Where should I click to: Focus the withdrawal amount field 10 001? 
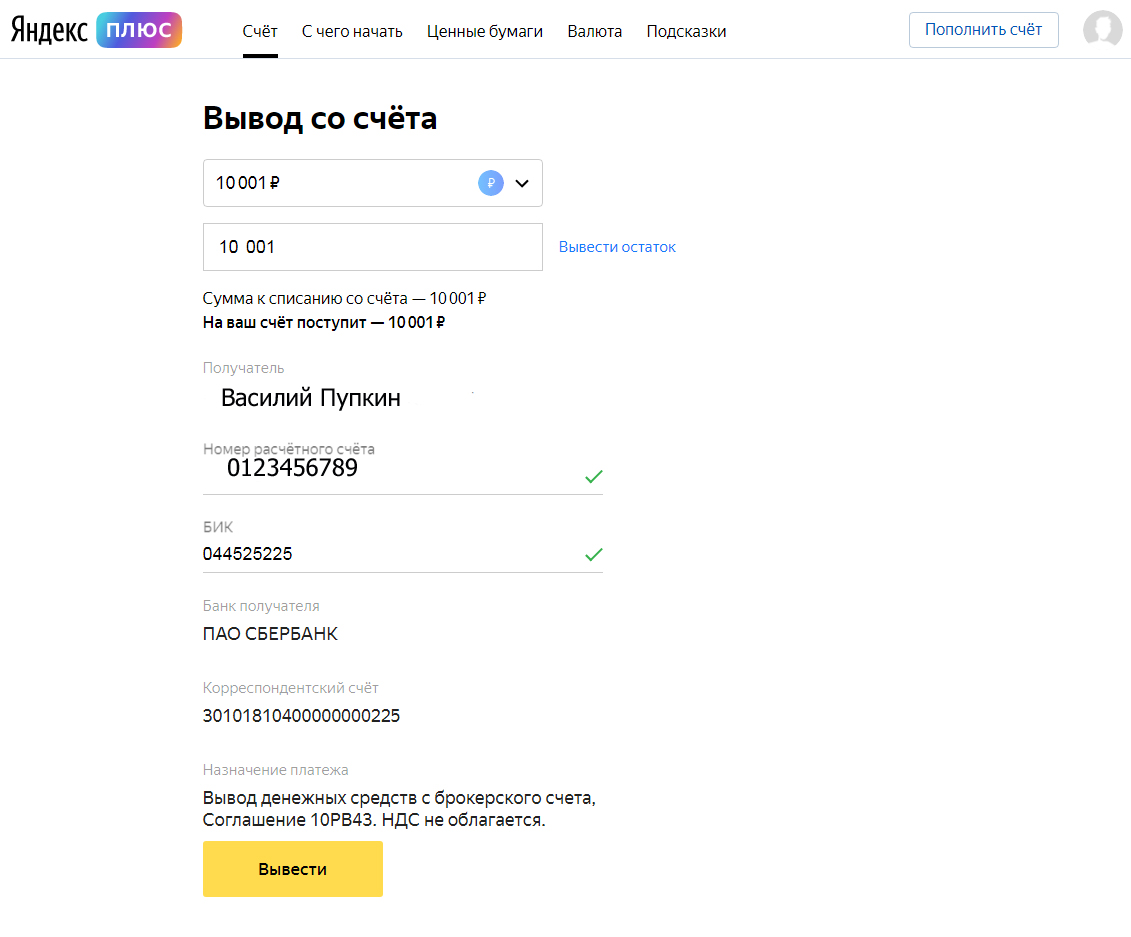(x=372, y=247)
